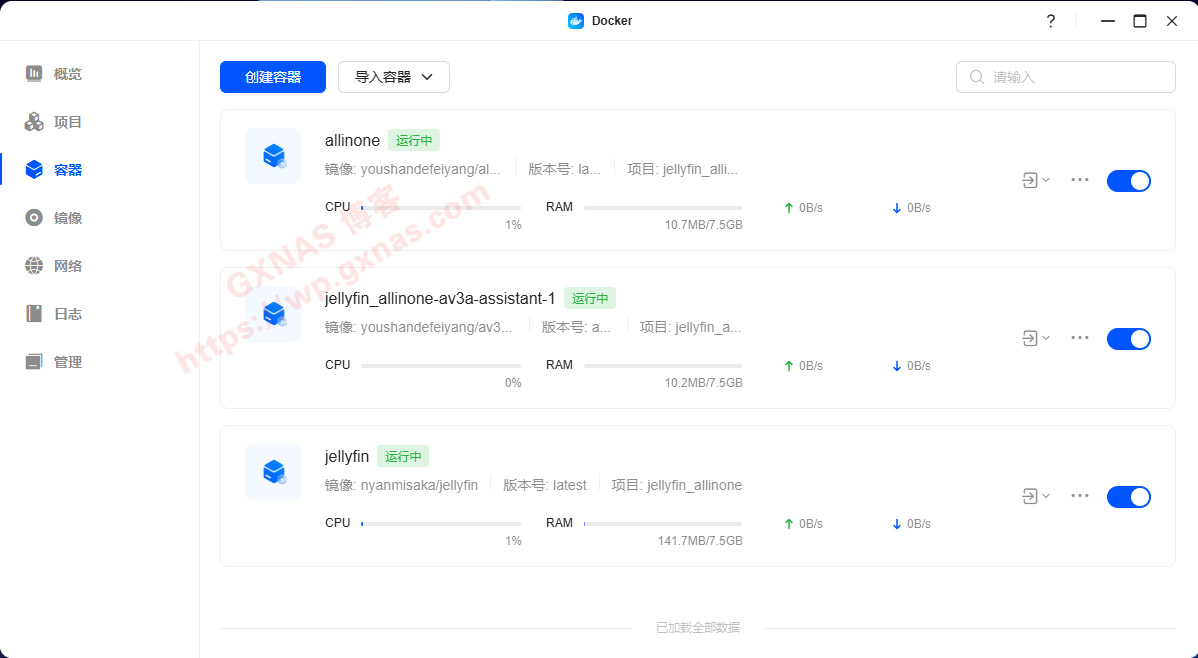Click the jellyfin container cube icon

pyautogui.click(x=273, y=472)
